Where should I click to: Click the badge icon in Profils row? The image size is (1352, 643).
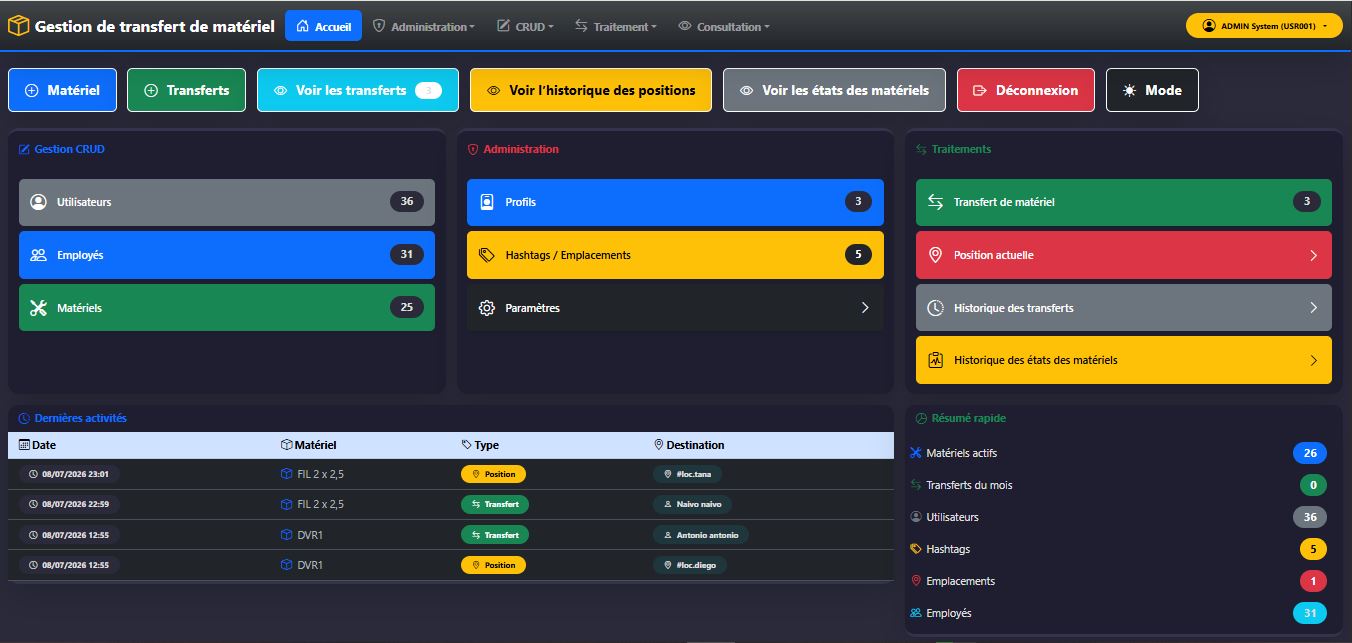pos(487,202)
